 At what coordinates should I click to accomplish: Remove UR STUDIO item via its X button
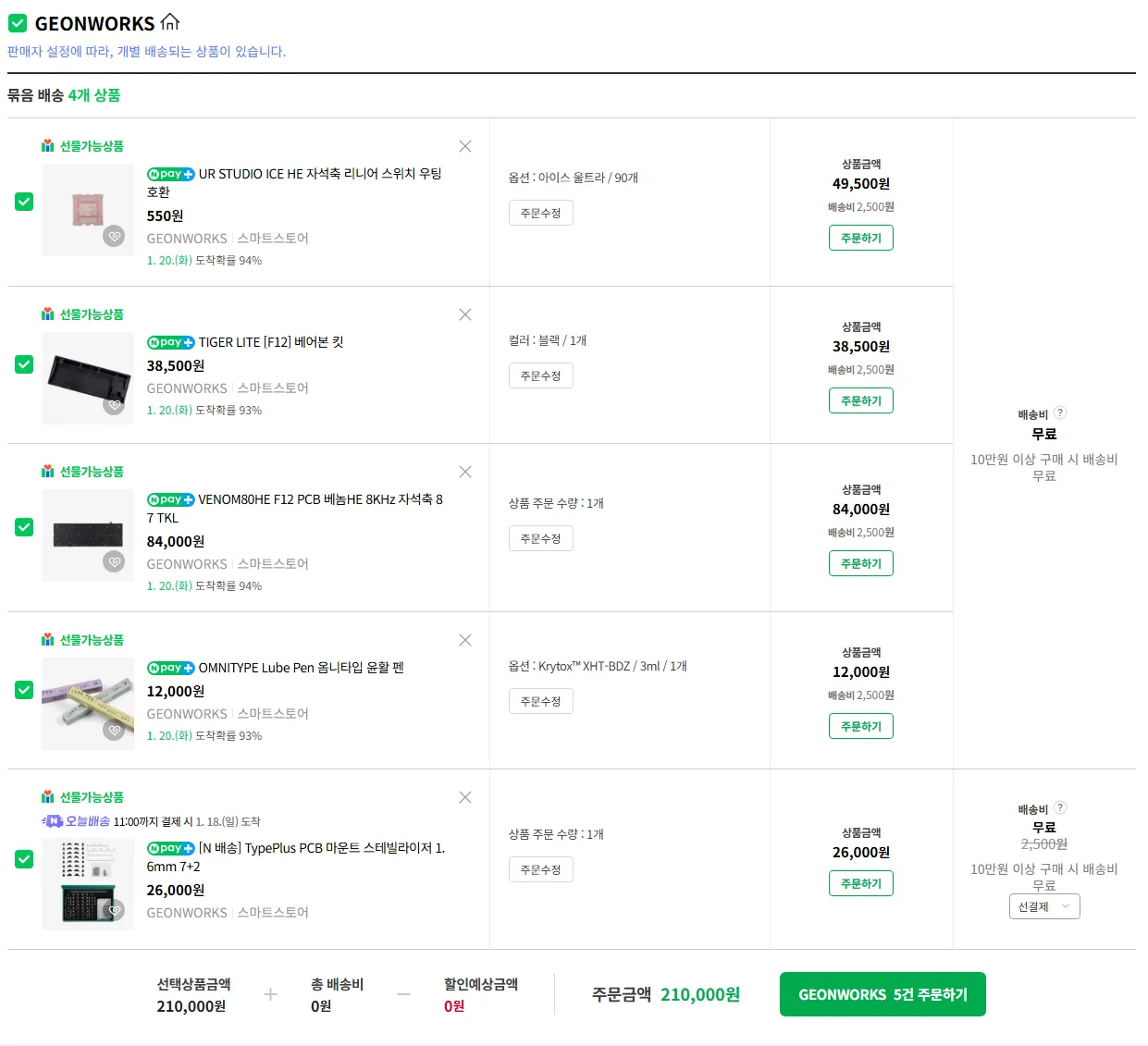(465, 146)
